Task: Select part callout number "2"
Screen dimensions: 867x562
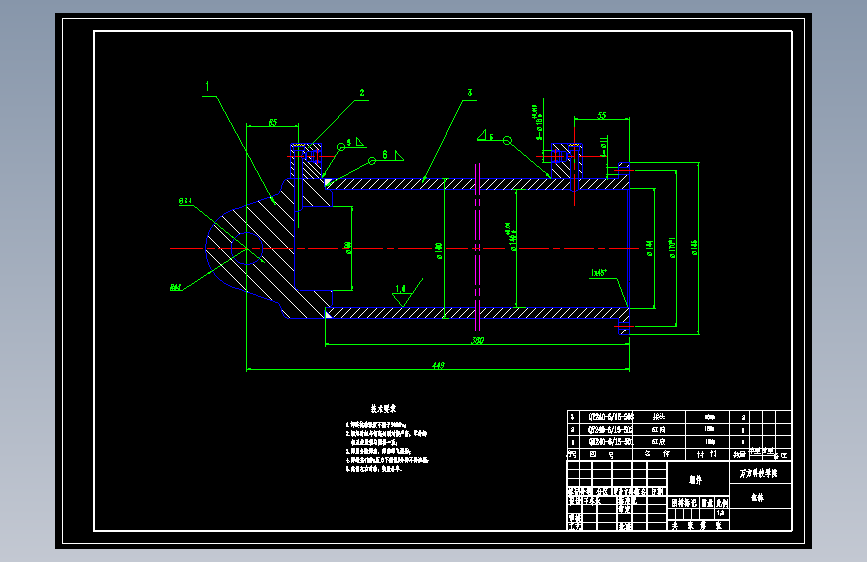Action: pyautogui.click(x=362, y=93)
